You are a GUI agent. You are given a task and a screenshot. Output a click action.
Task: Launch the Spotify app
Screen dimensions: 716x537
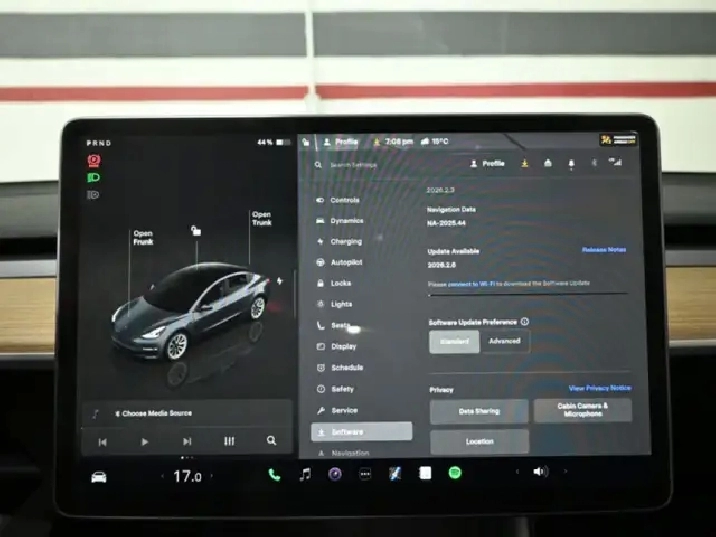pos(454,473)
